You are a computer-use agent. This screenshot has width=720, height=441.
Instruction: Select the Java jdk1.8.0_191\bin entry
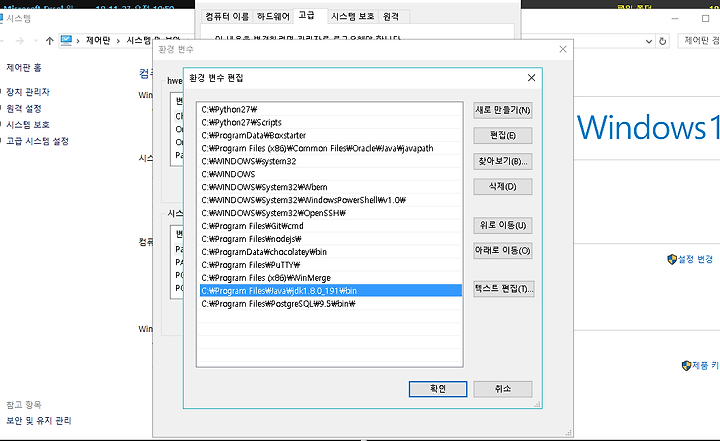331,290
